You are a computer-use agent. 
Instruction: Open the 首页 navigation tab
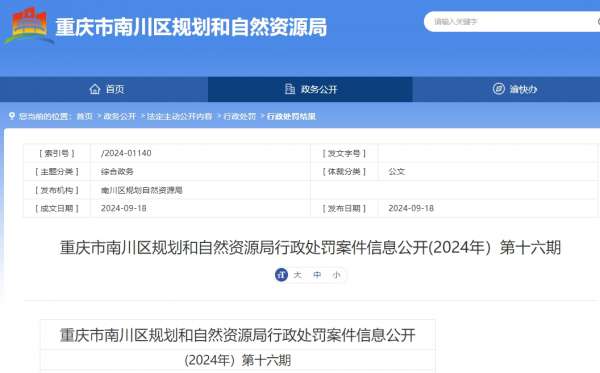coord(104,89)
